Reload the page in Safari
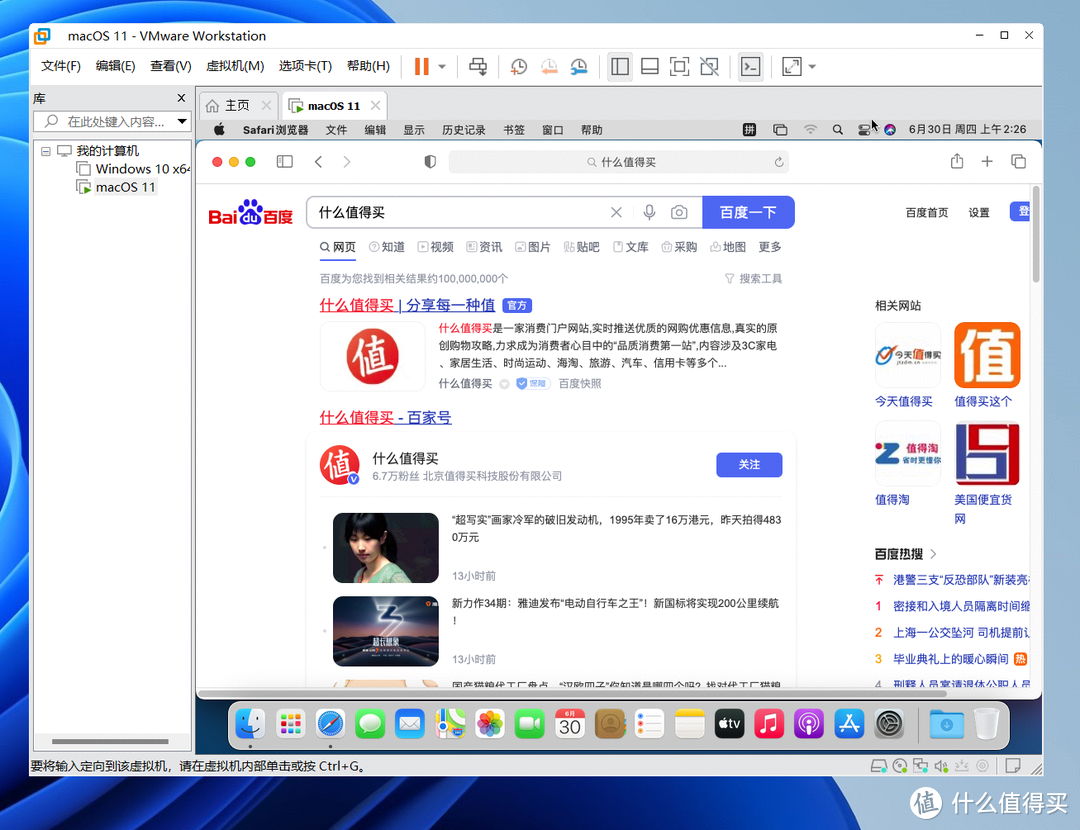 [779, 162]
